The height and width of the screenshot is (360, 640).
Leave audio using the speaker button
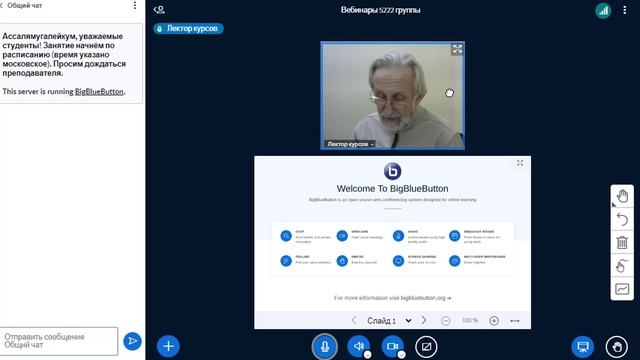tap(358, 346)
